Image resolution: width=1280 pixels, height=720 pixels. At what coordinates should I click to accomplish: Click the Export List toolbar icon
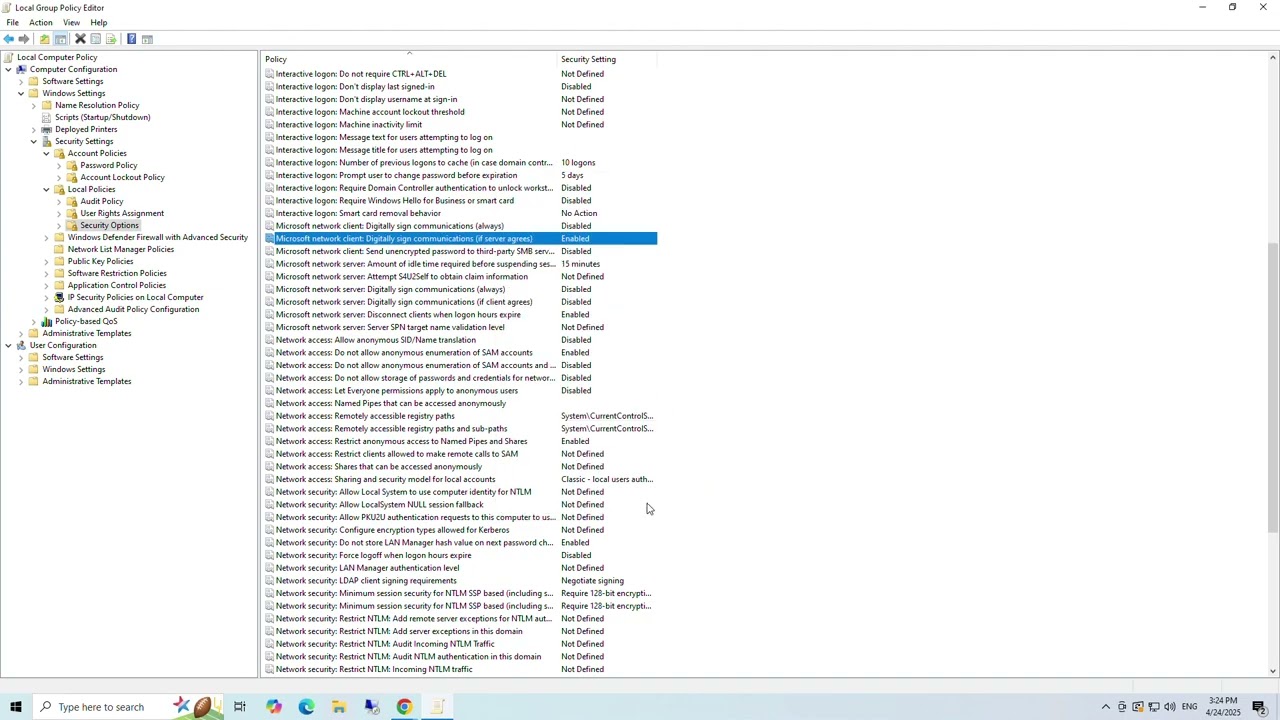click(x=111, y=39)
